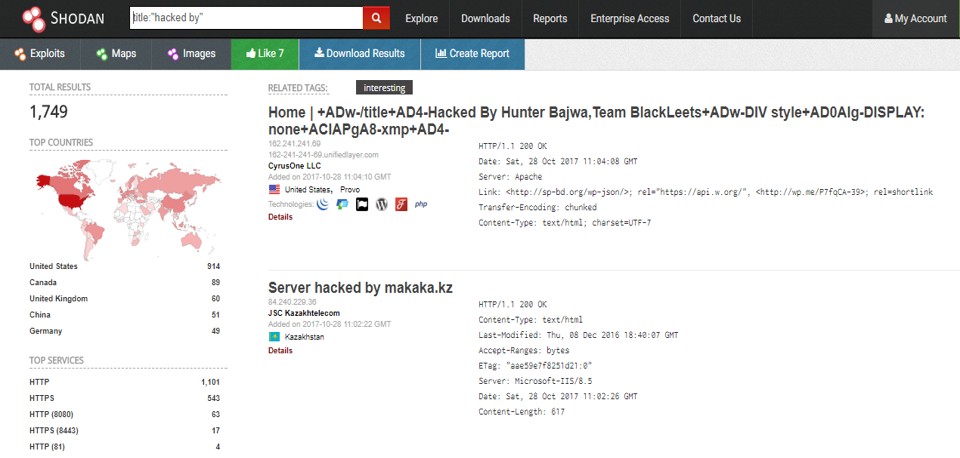Screen dimensions: 960x458
Task: Filter by HTTPS (8443) service
Action: coord(124,430)
